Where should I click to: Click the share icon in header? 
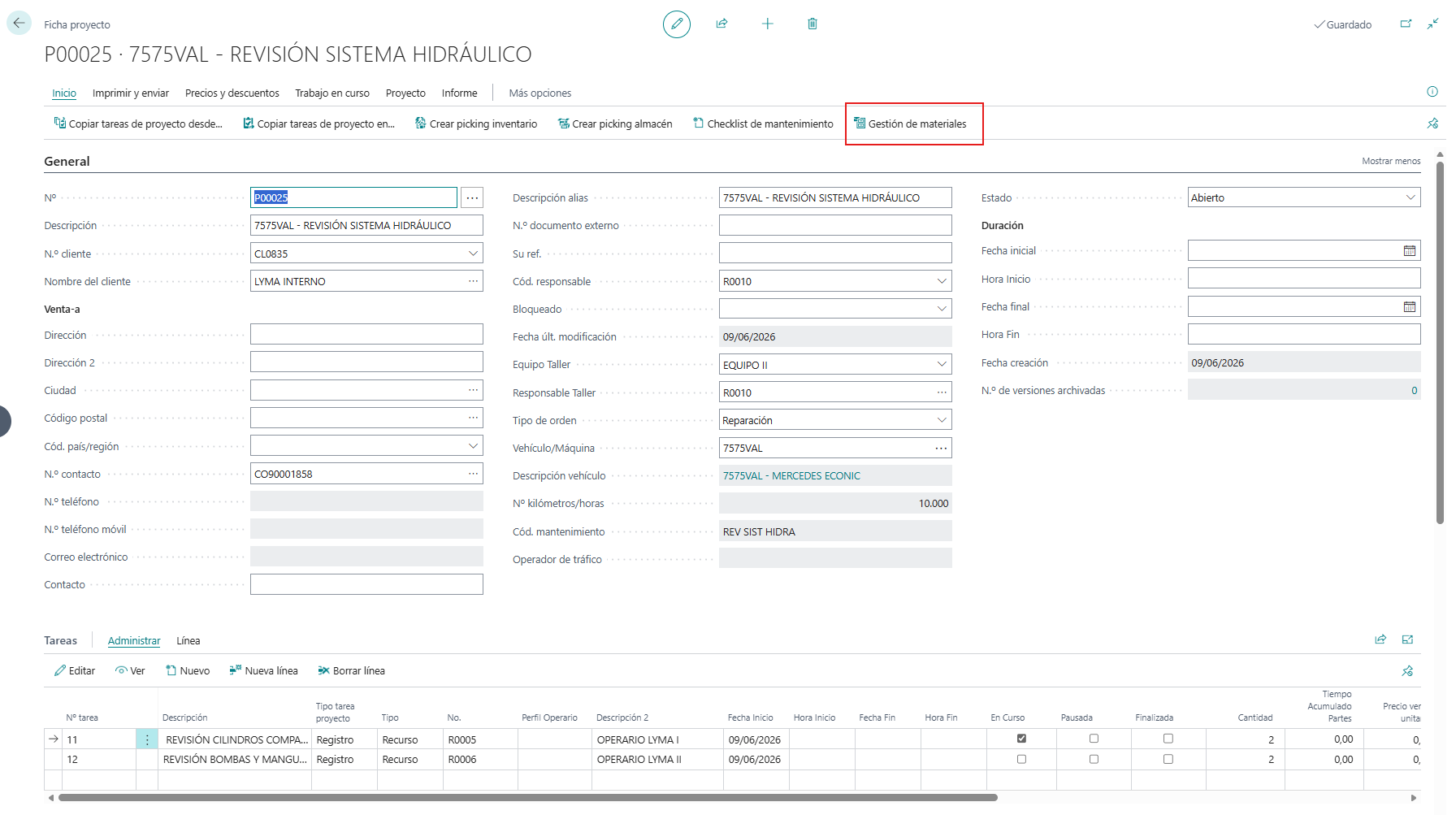(721, 24)
